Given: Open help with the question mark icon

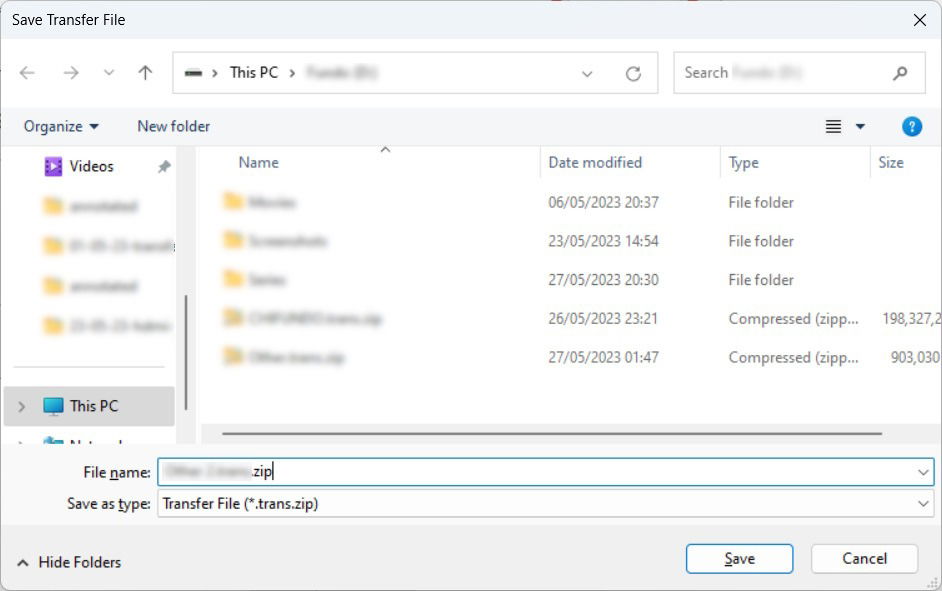Looking at the screenshot, I should coord(911,127).
